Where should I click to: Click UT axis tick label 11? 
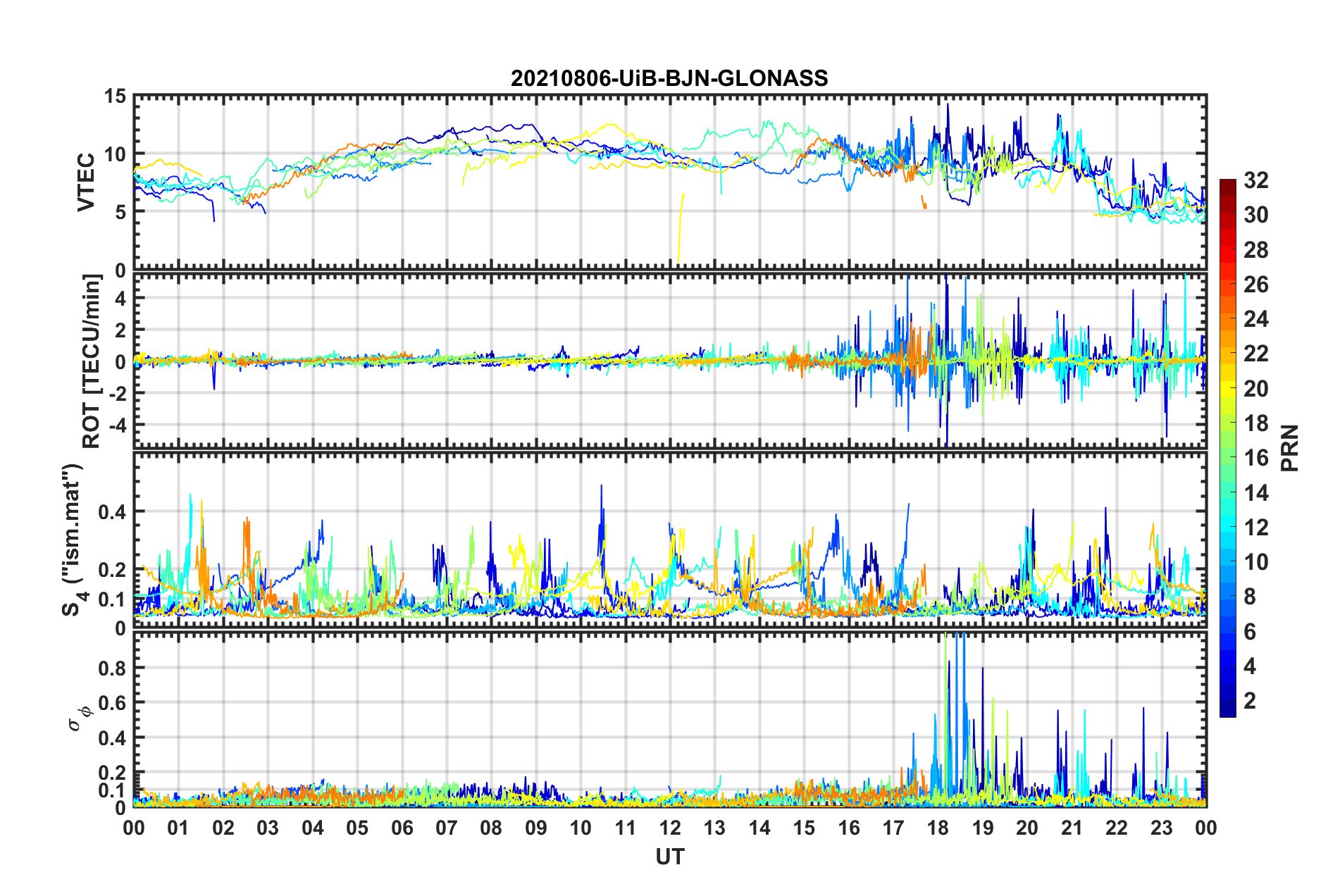(626, 828)
